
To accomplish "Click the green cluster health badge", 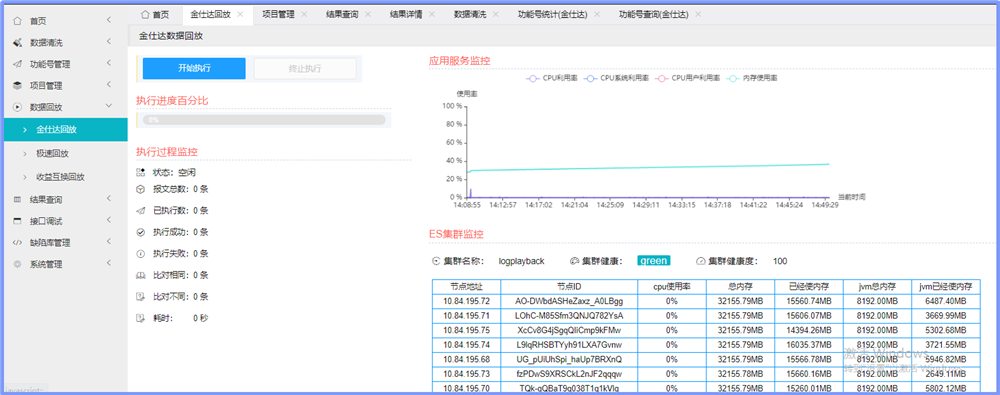I will [x=653, y=260].
